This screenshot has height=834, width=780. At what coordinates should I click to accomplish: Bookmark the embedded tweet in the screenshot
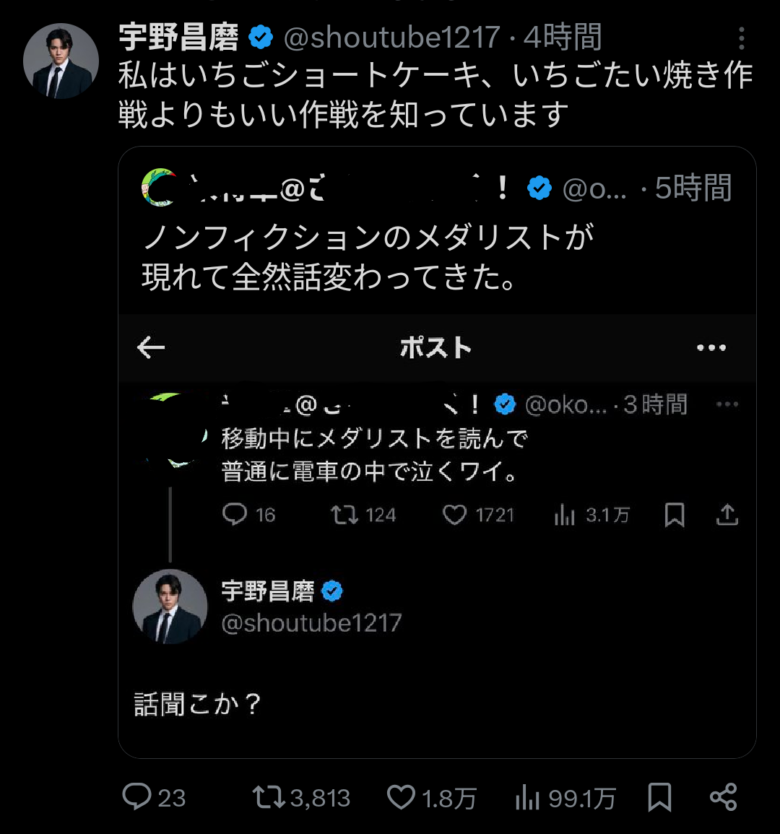point(675,514)
